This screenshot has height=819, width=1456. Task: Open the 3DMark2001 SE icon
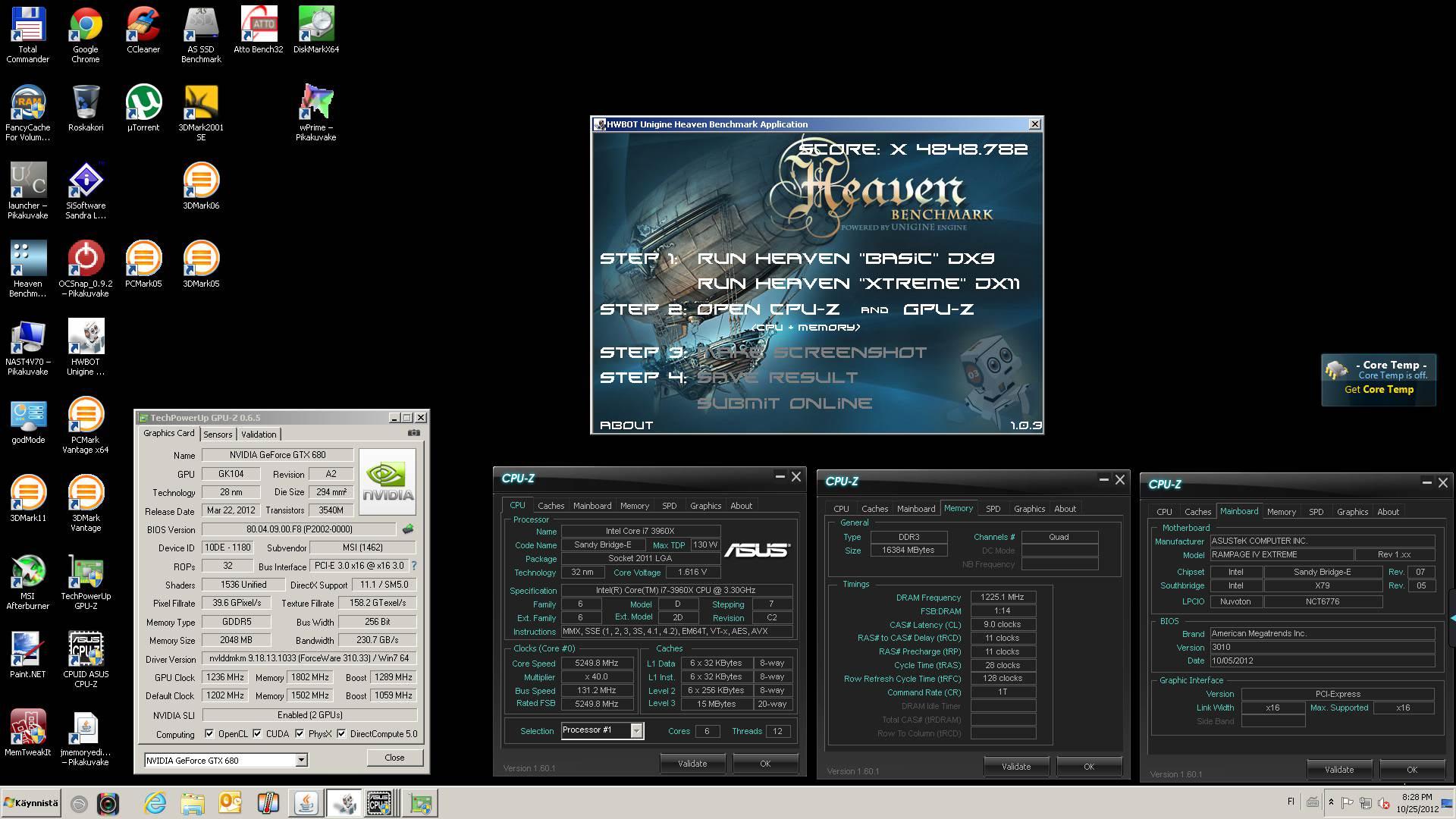pos(201,113)
